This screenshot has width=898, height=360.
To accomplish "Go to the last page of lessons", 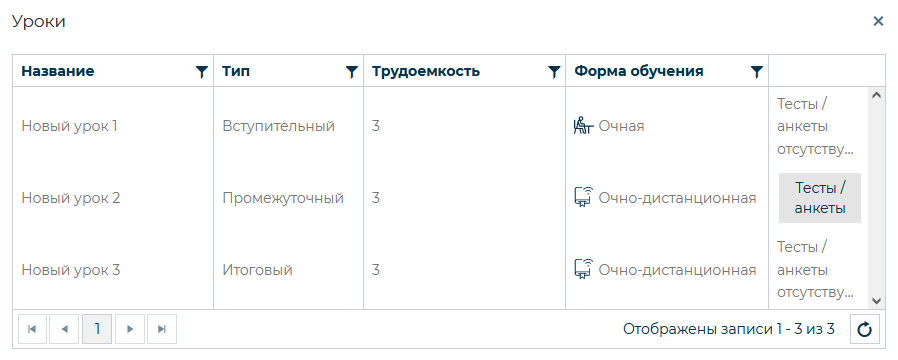I will click(162, 329).
